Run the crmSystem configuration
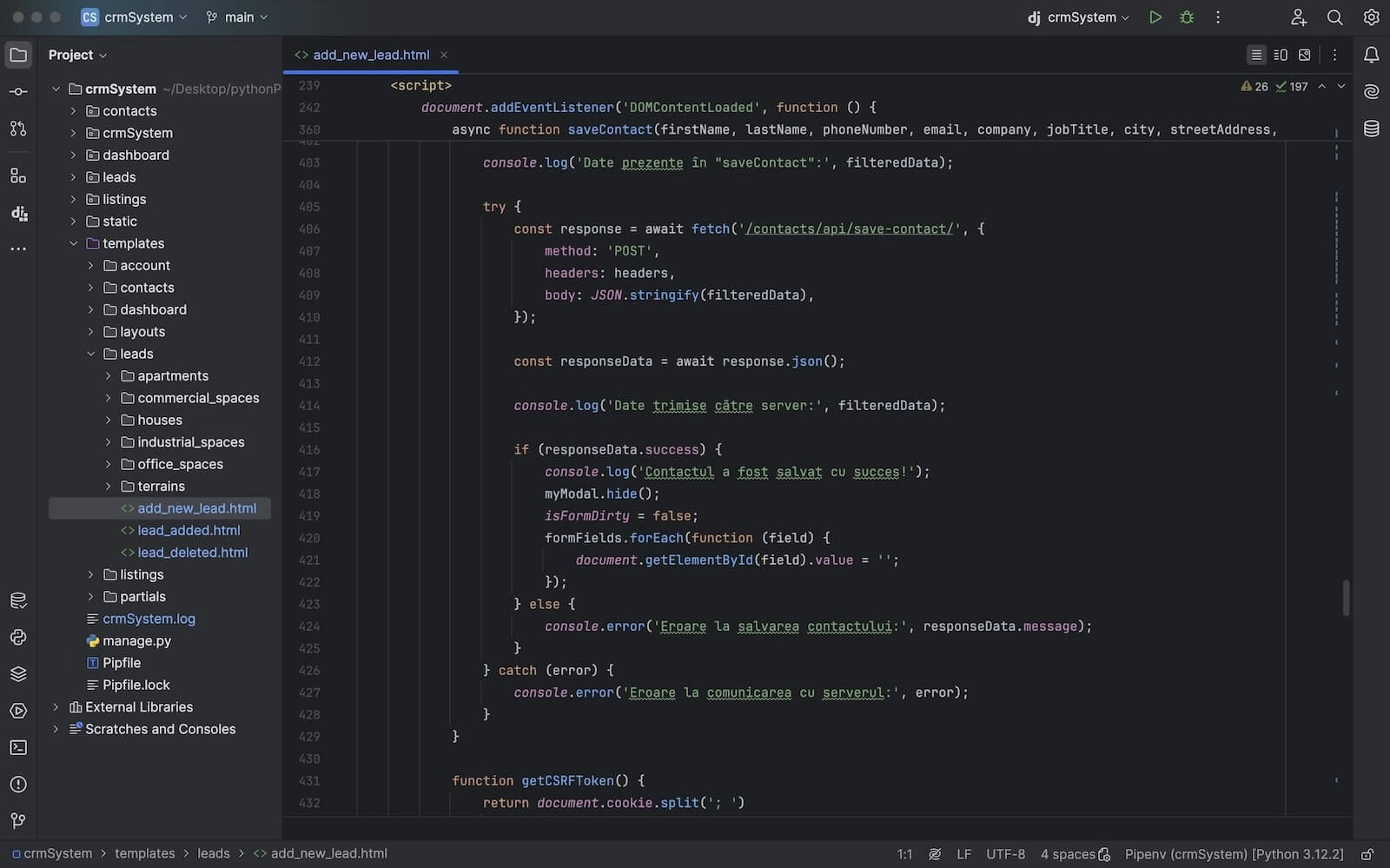The height and width of the screenshot is (868, 1390). pos(1155,17)
